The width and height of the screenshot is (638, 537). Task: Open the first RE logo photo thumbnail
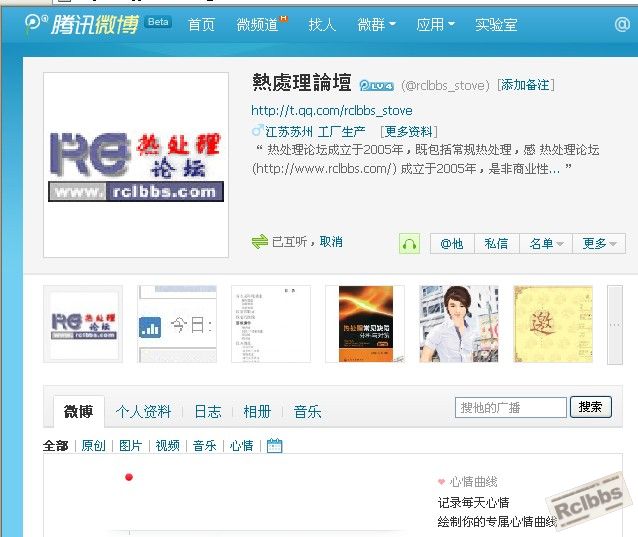pos(83,324)
